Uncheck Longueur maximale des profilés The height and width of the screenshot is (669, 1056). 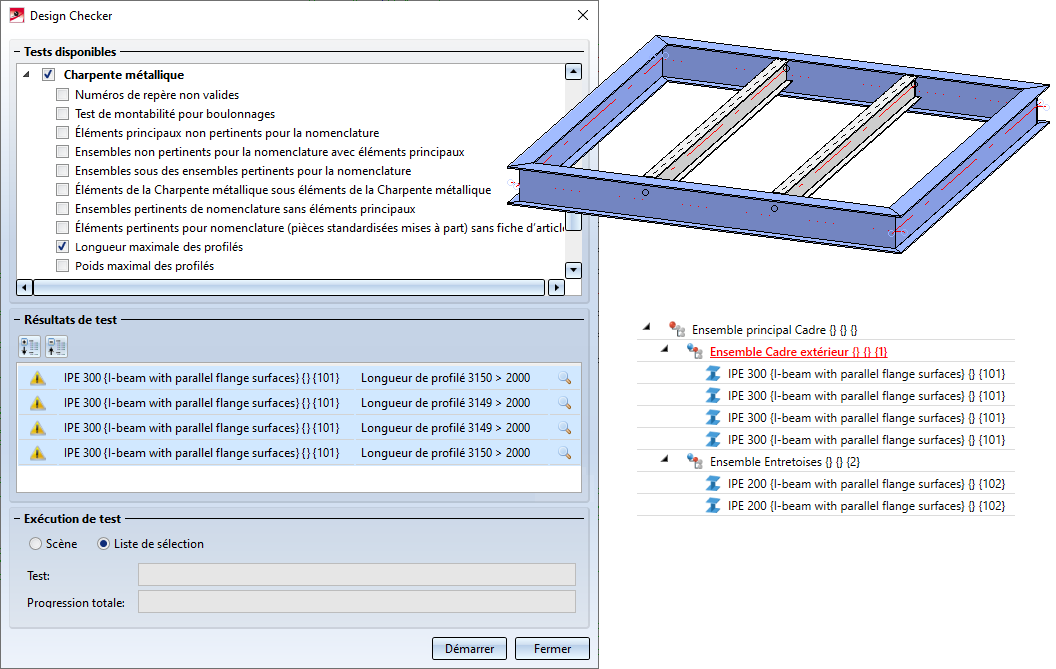click(x=63, y=247)
